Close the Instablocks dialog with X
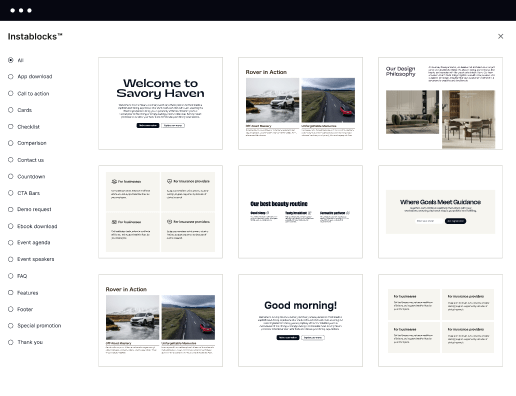The height and width of the screenshot is (396, 516). click(500, 36)
